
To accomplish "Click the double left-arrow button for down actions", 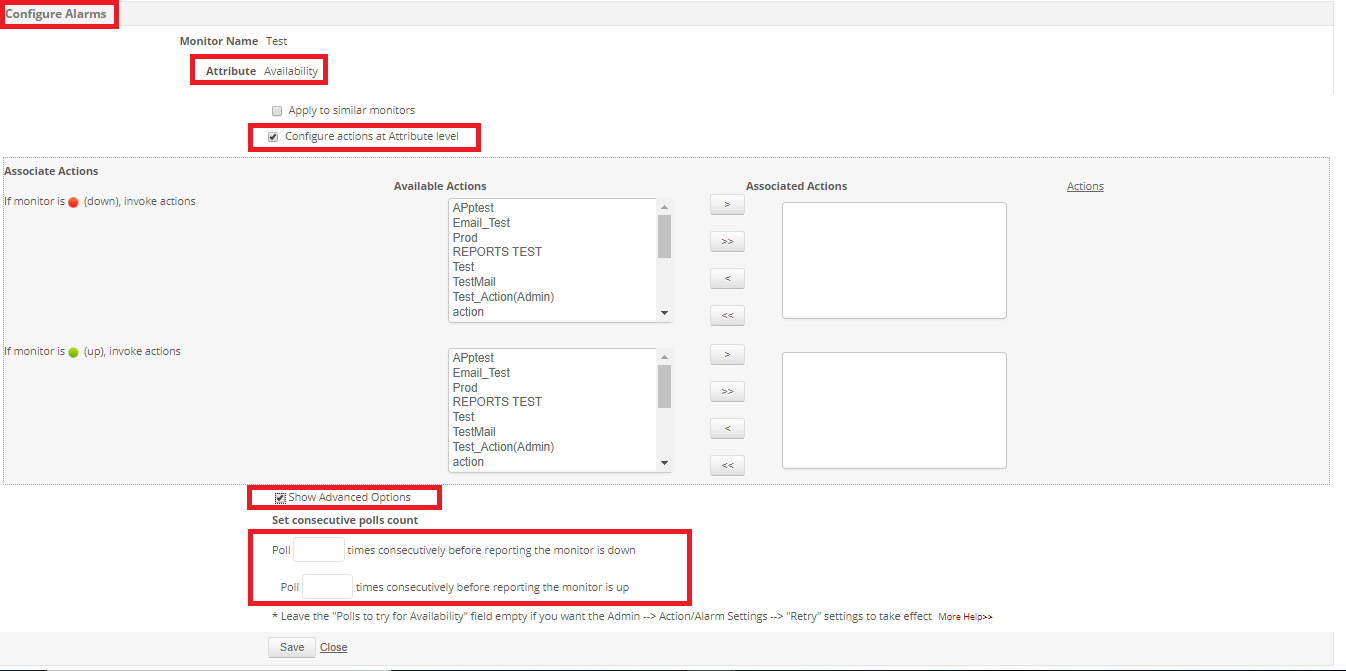I will 727,316.
